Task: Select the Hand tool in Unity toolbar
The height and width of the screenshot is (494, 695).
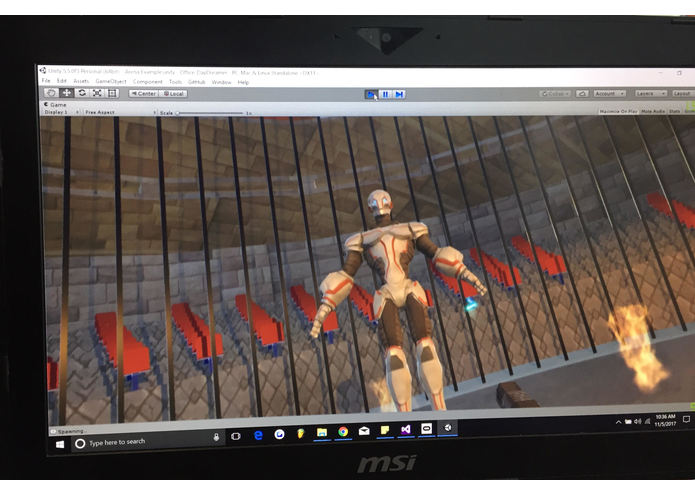Action: [x=51, y=93]
